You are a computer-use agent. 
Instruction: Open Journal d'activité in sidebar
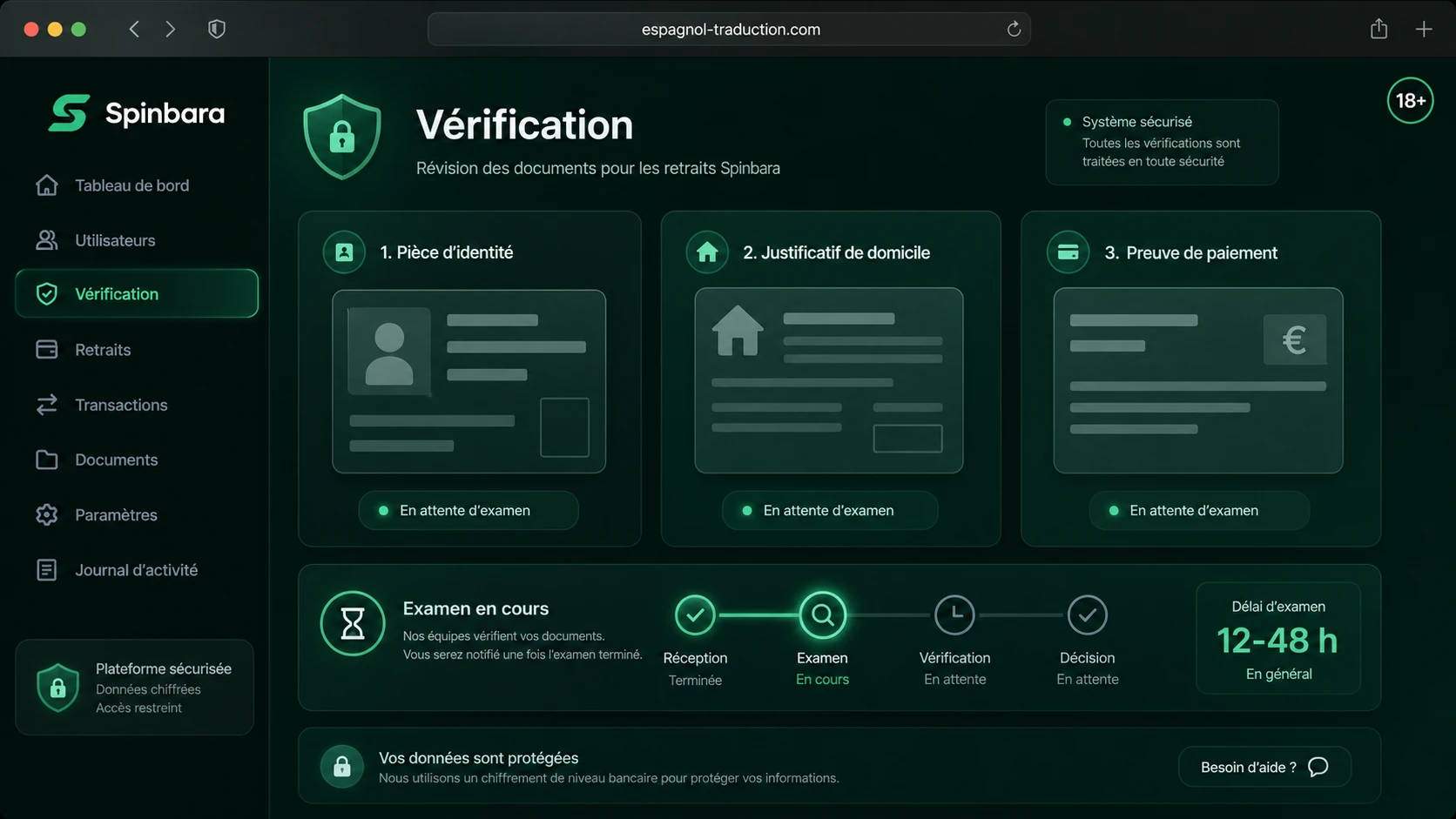click(137, 570)
